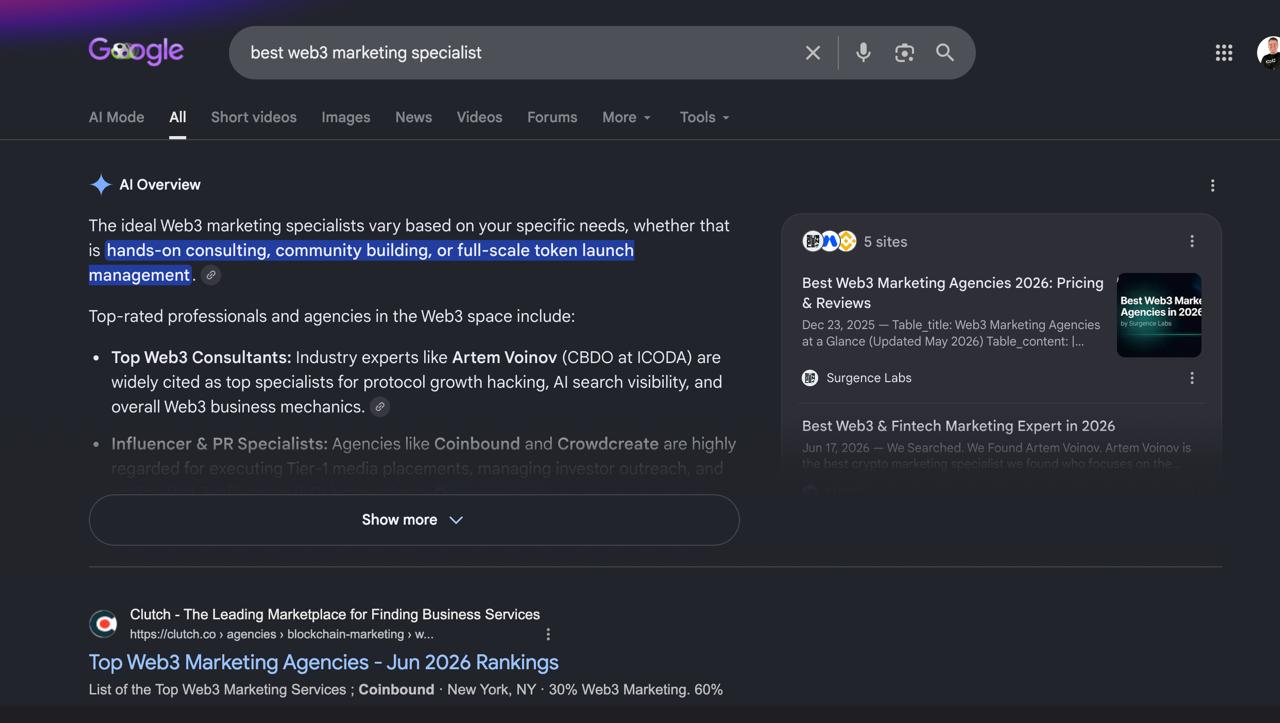Clear the search box with X icon
Image resolution: width=1280 pixels, height=723 pixels.
(813, 53)
